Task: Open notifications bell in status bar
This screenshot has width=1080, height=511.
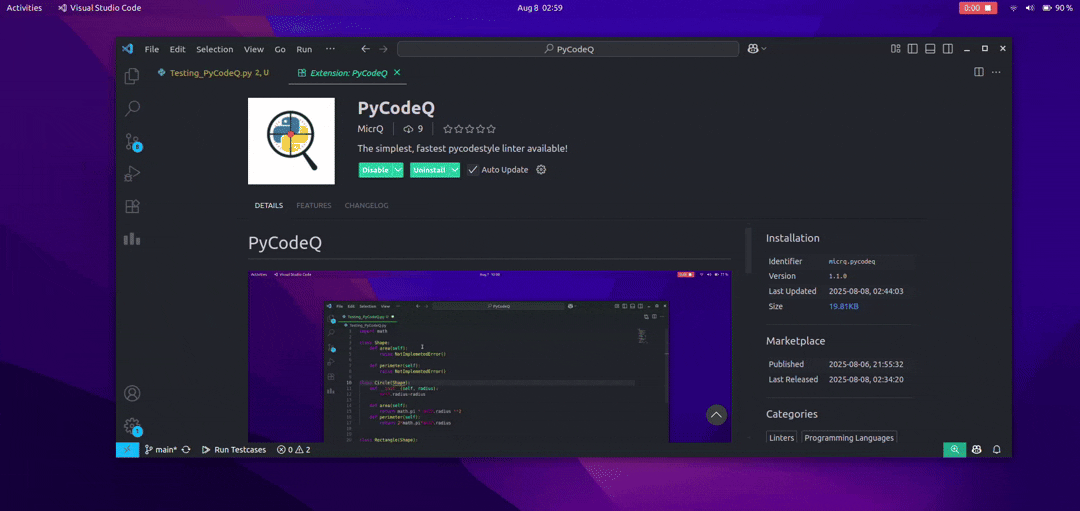Action: [x=997, y=450]
